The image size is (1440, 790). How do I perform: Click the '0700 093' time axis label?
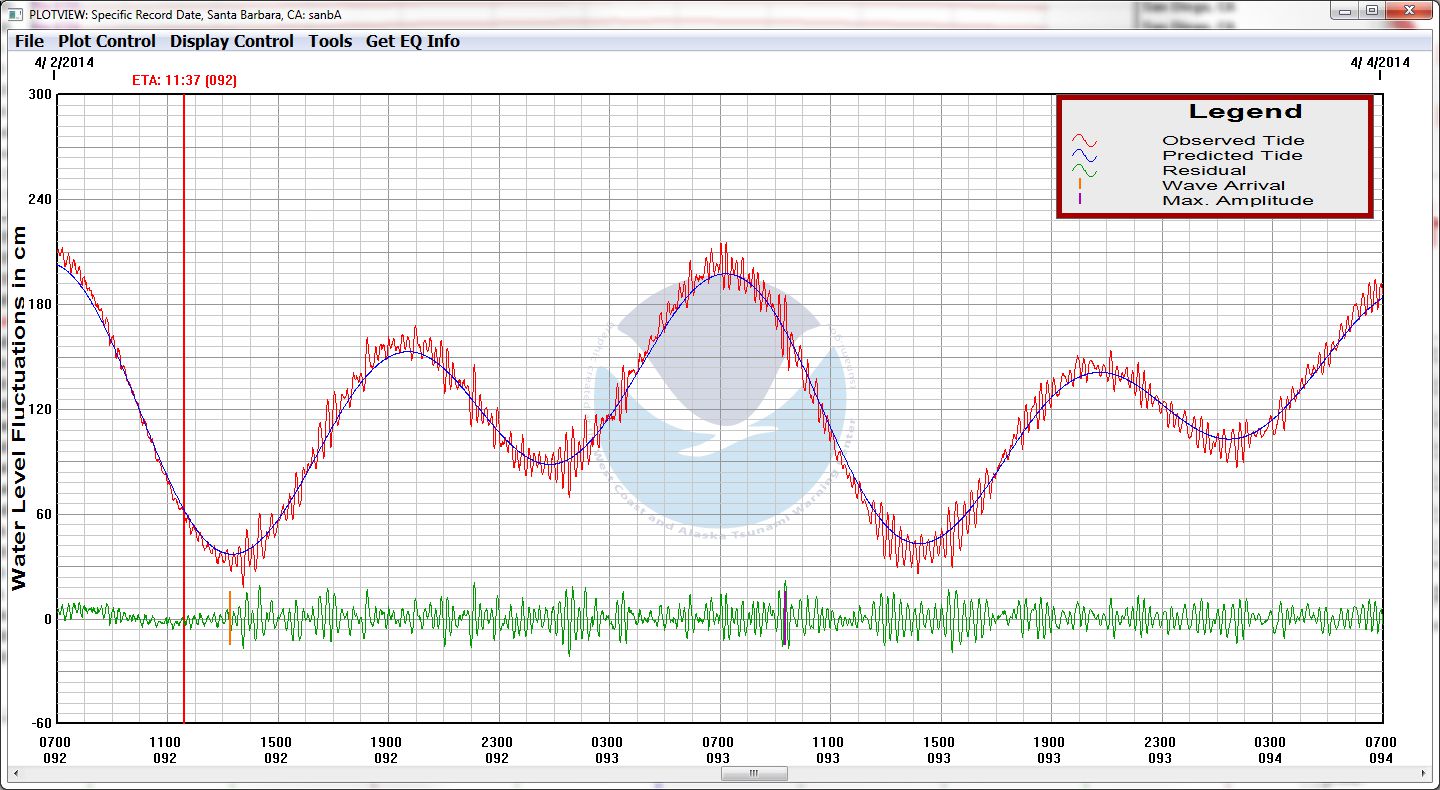[x=718, y=750]
